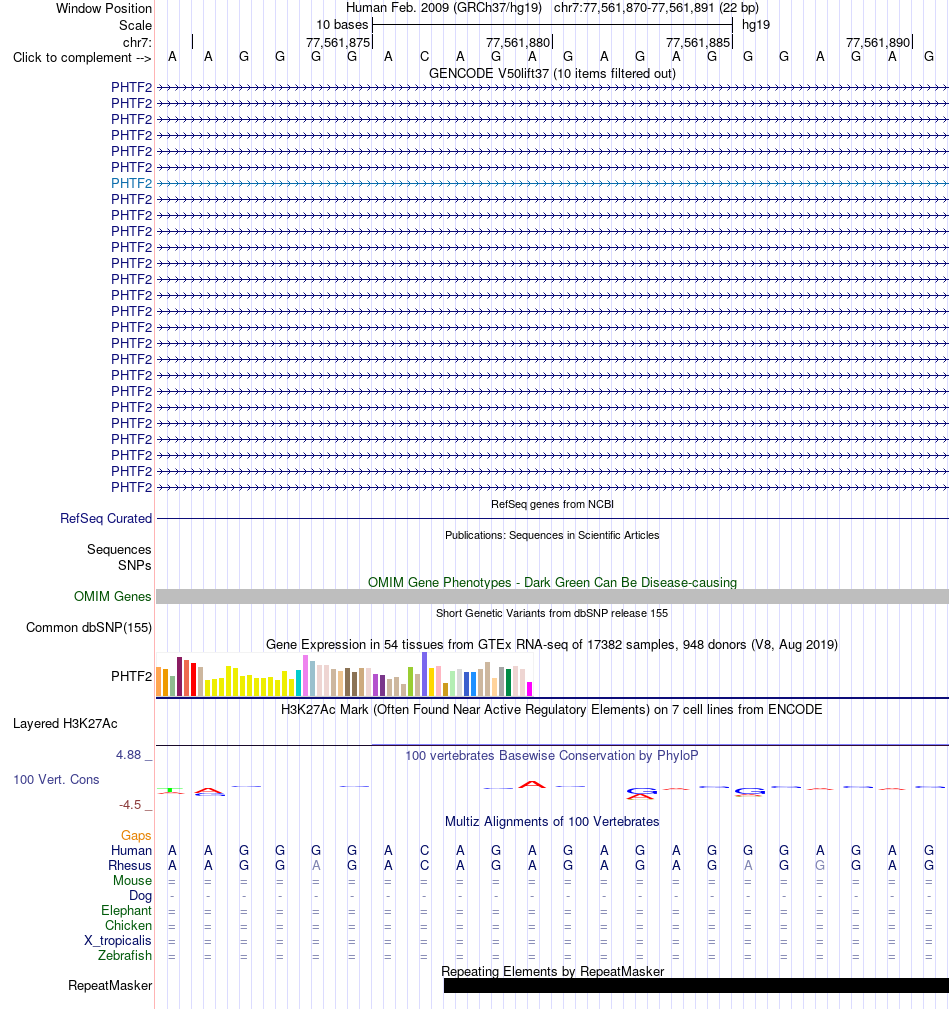Click the Window Position track label
Viewport: 950px width, 1009px height.
point(104,8)
